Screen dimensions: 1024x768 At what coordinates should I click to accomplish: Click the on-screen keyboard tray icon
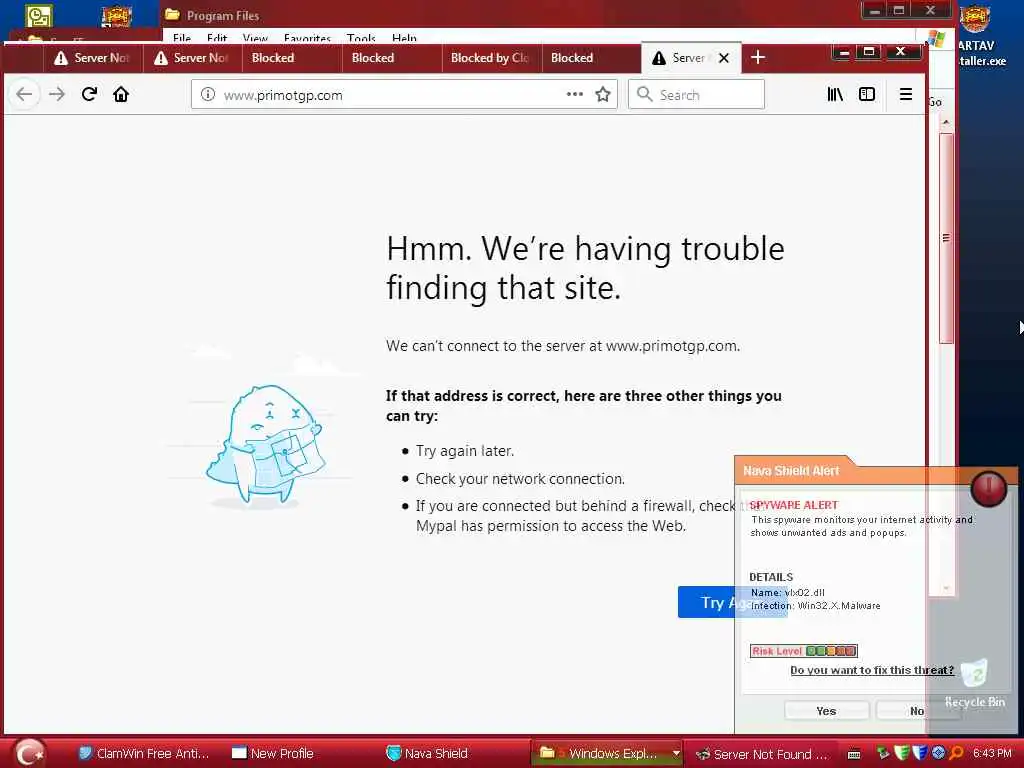click(854, 754)
